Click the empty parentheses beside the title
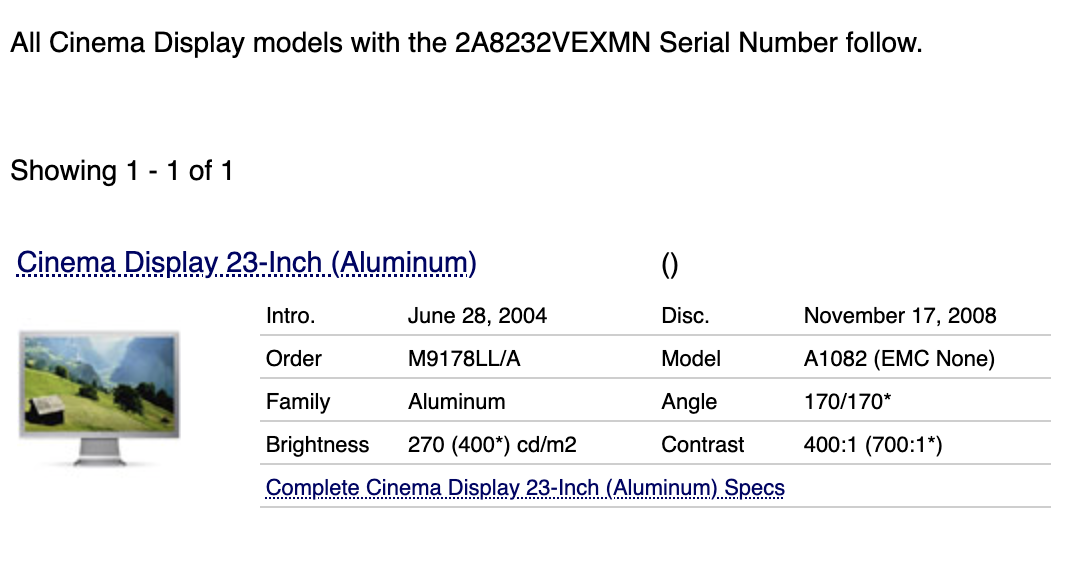1066x574 pixels. pos(670,265)
